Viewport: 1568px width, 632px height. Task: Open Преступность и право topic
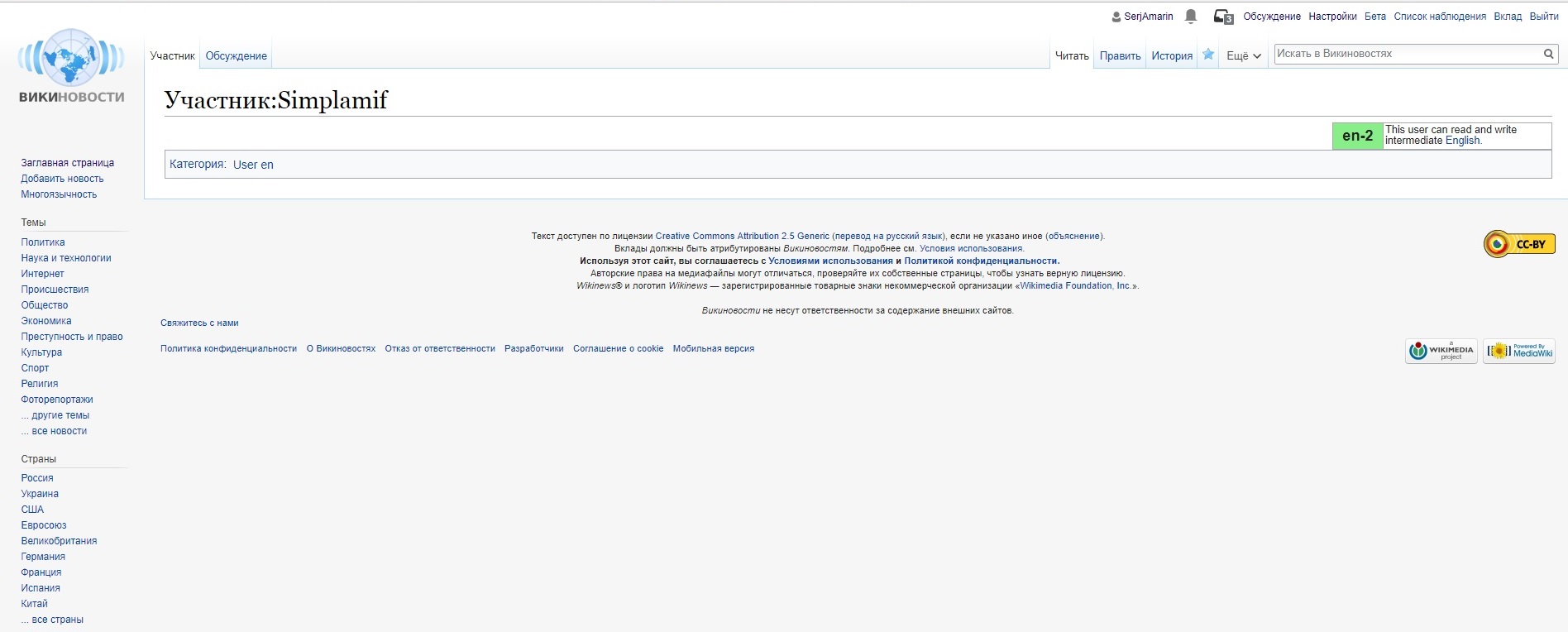coord(72,337)
